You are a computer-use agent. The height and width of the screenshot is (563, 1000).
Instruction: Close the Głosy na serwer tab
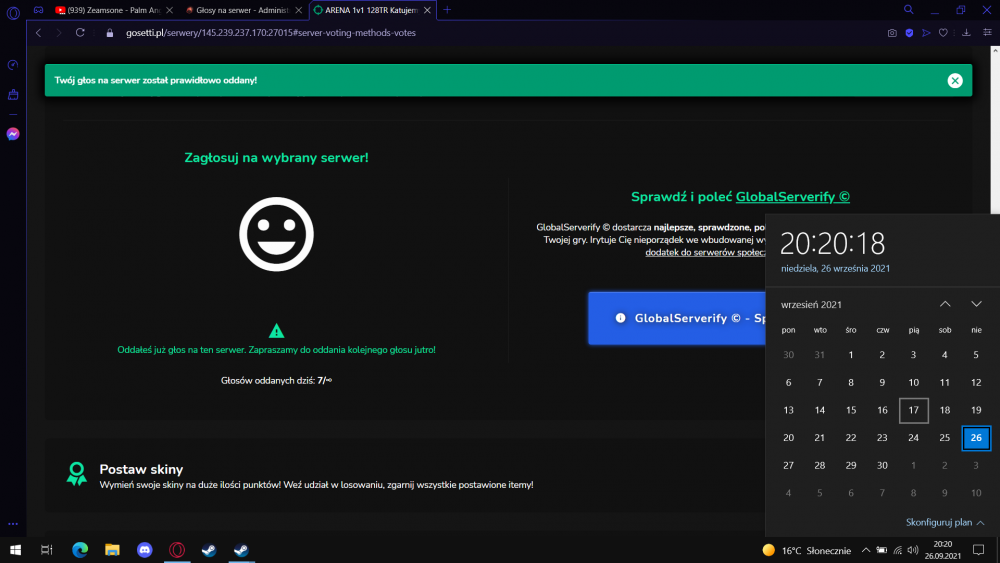coord(298,10)
